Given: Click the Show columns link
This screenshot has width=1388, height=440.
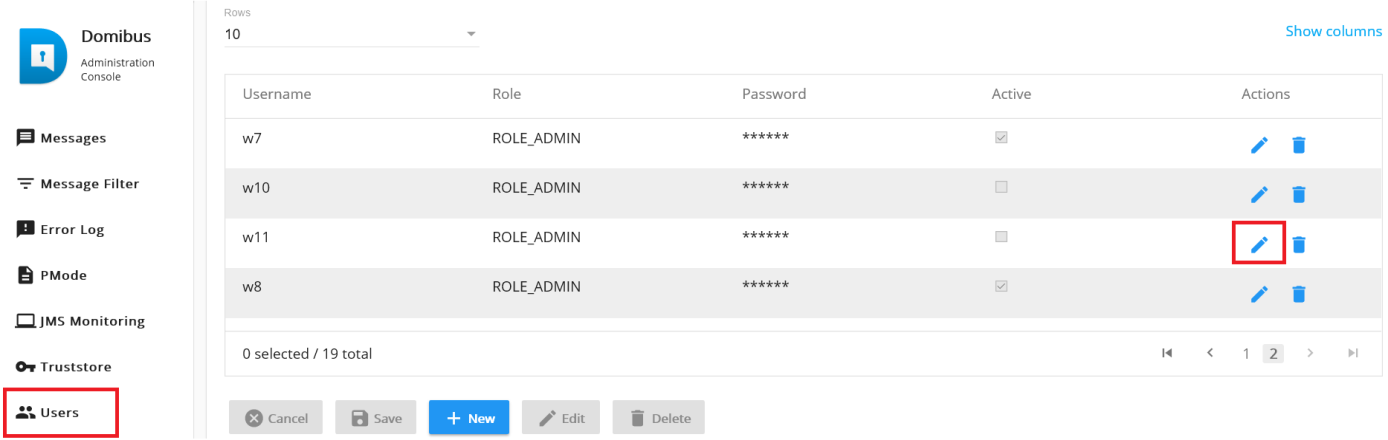Looking at the screenshot, I should coord(1333,31).
